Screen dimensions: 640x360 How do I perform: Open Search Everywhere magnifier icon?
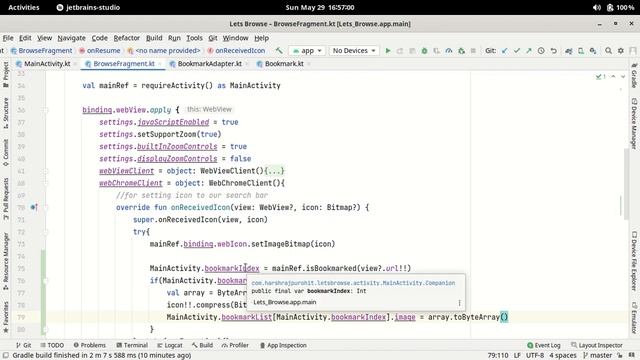pyautogui.click(x=609, y=51)
